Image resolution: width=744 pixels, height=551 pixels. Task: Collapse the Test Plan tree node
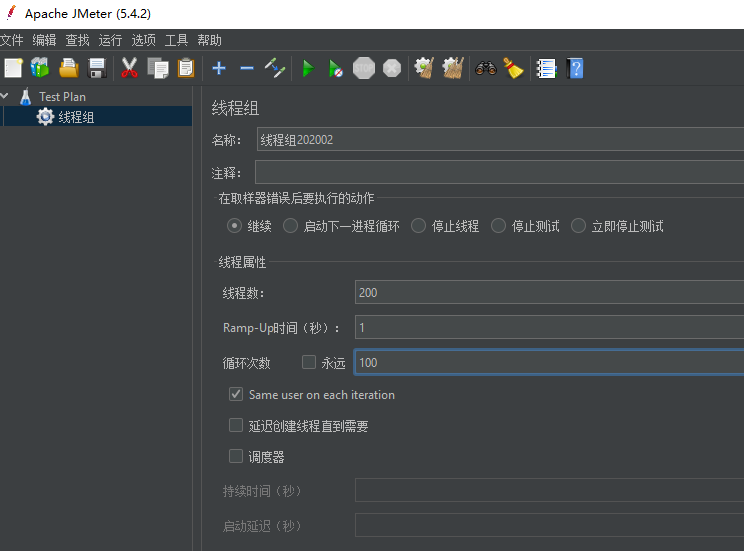(6, 97)
